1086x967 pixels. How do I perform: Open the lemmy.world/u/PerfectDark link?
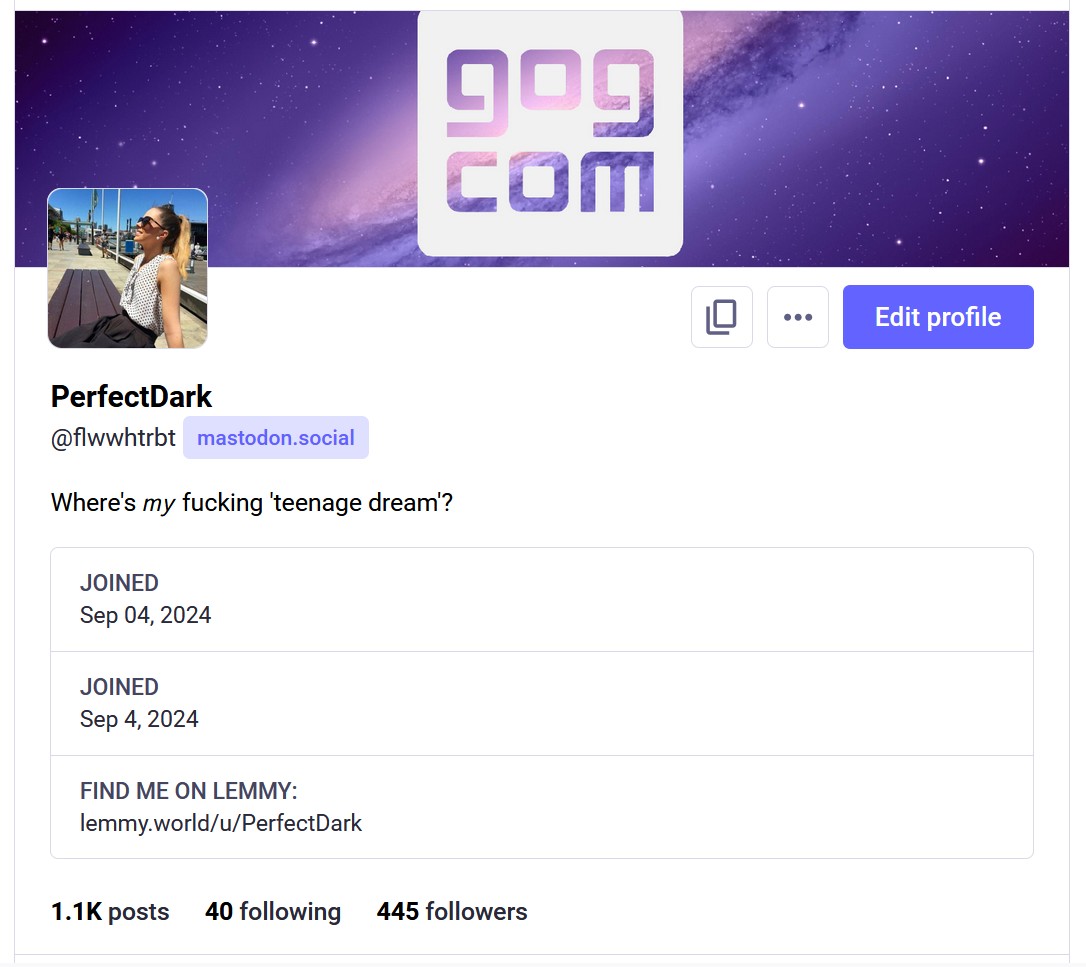221,823
